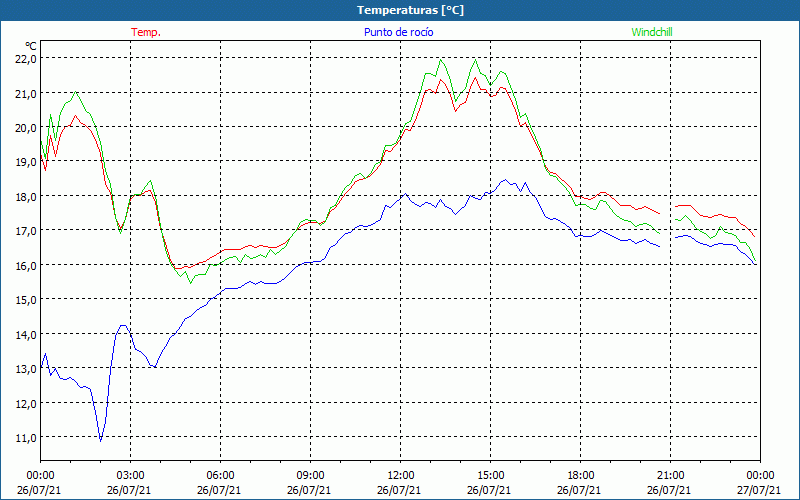Screen dimensions: 800x500
Task: Click the dew point minimum near 02:00
Action: [101, 441]
